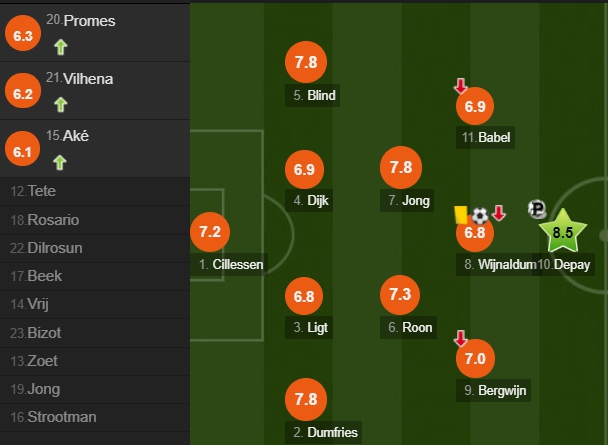Click the red substitution arrow above Wijnaldum's rating
This screenshot has height=445, width=608.
click(499, 213)
